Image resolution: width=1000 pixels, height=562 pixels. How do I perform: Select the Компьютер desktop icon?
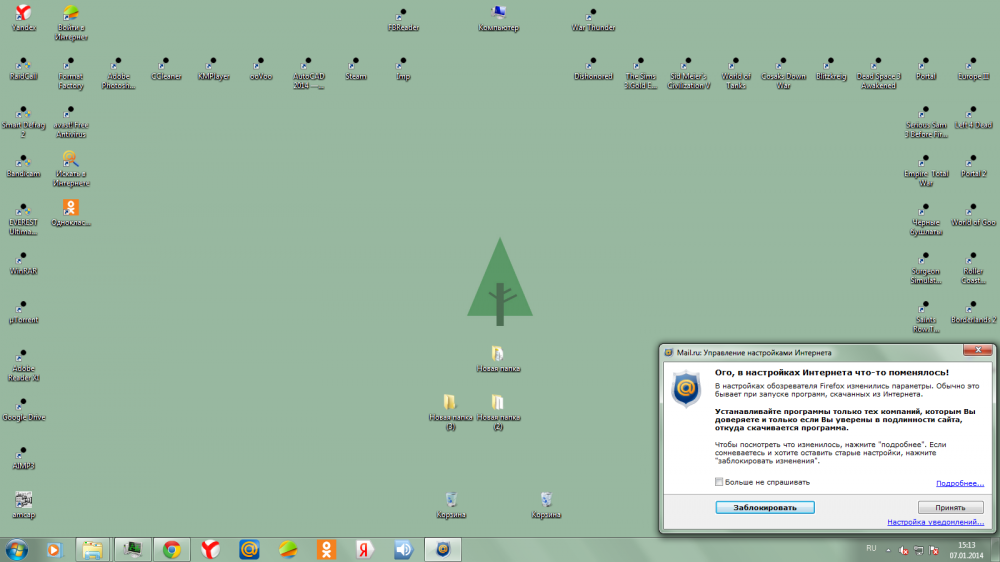(498, 18)
